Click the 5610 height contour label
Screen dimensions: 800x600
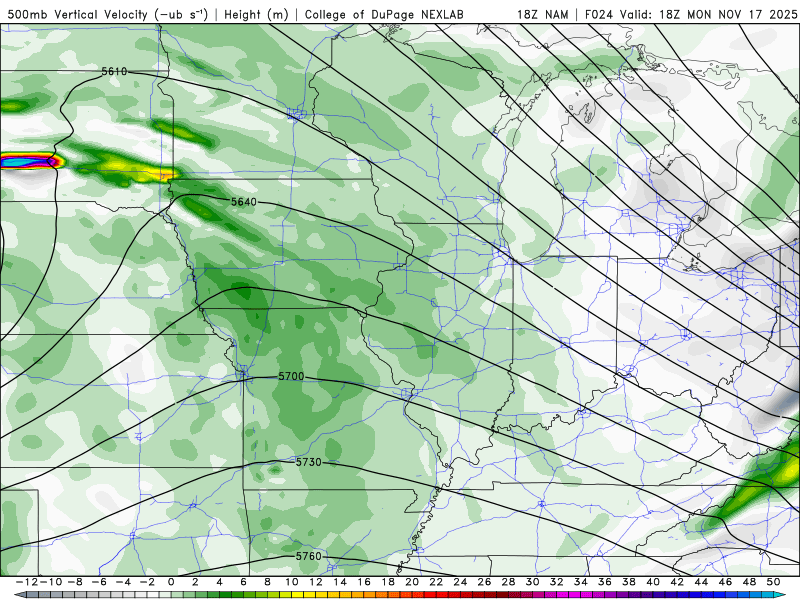[114, 71]
